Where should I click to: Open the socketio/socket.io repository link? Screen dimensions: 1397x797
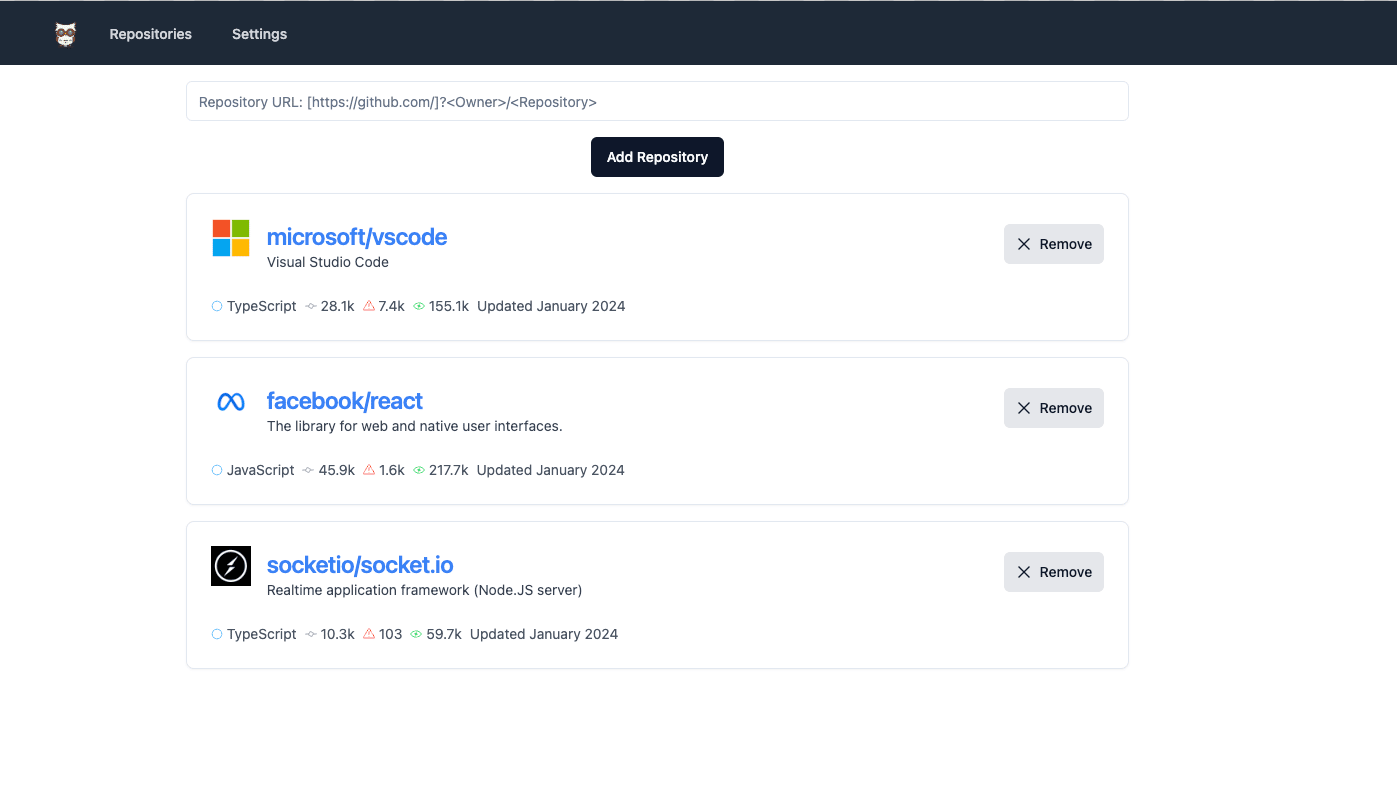tap(360, 565)
